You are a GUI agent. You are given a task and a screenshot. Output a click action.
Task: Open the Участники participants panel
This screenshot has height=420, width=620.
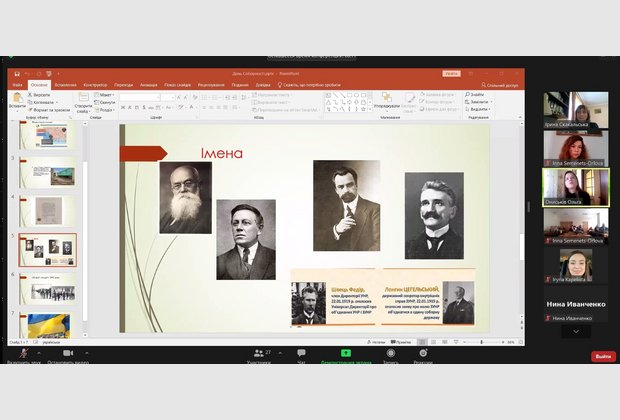click(x=260, y=354)
